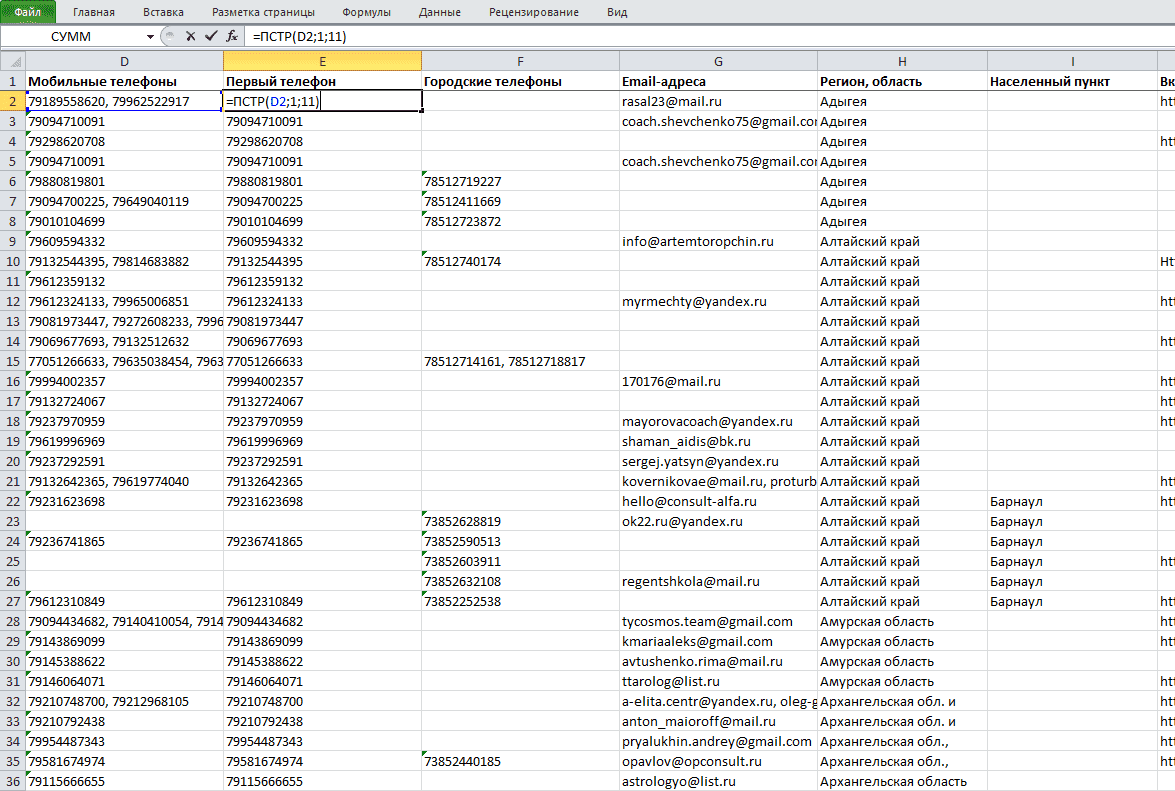Select column F header
The width and height of the screenshot is (1175, 791).
click(520, 61)
